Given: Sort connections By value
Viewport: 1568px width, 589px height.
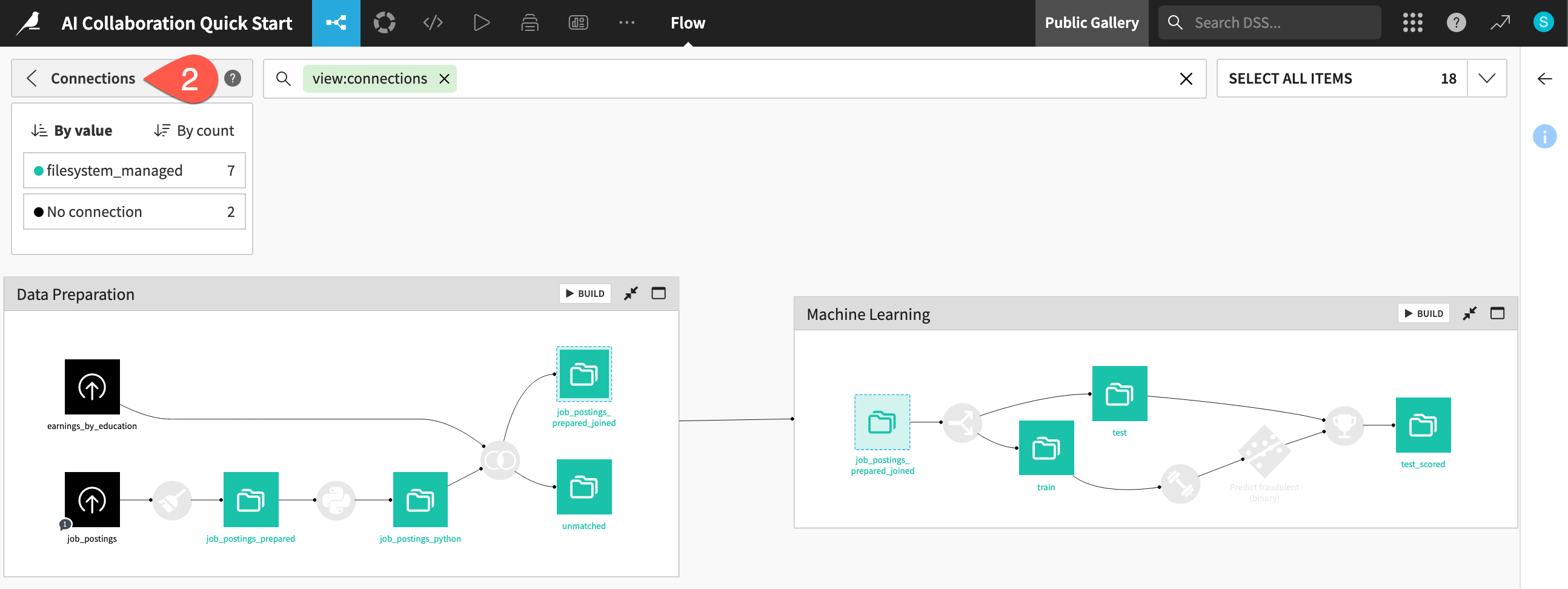Looking at the screenshot, I should pyautogui.click(x=72, y=130).
